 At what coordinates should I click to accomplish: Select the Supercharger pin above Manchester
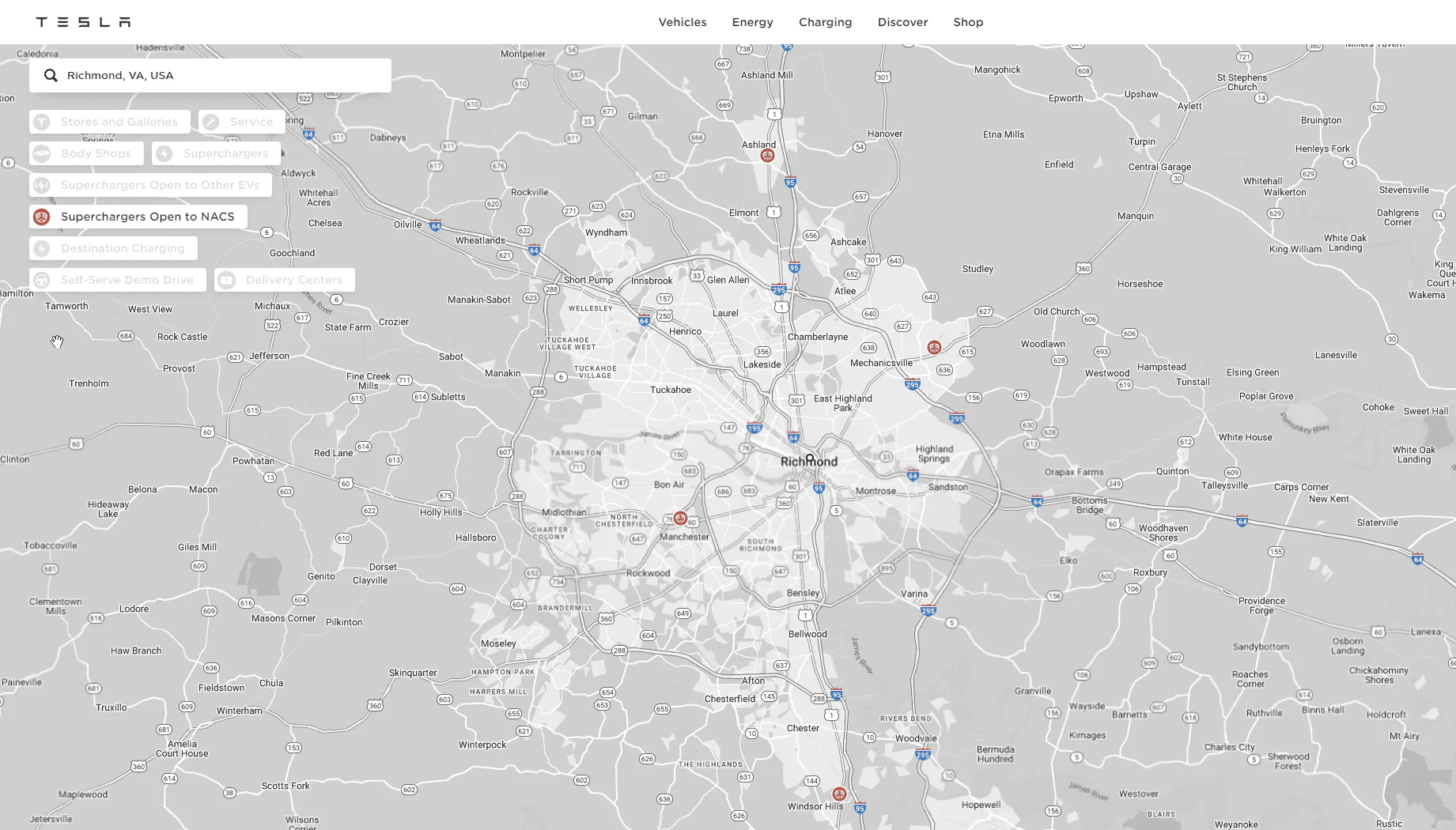(680, 519)
